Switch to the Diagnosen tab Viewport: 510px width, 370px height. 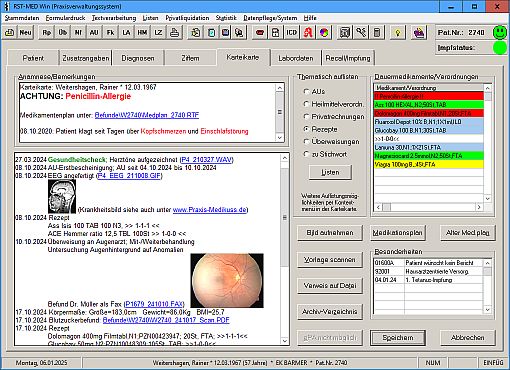pos(138,58)
